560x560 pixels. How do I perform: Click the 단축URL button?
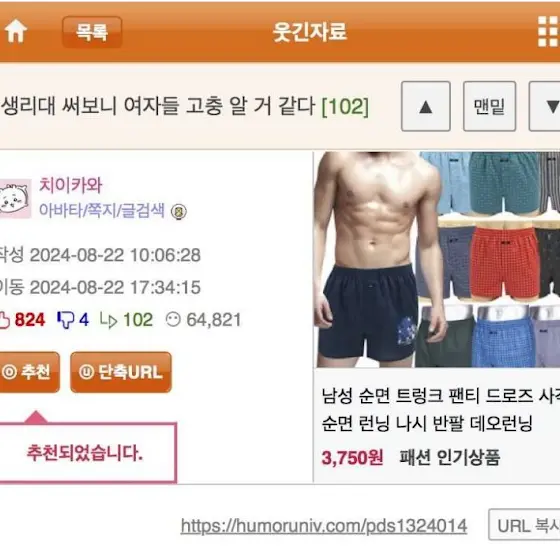pos(121,372)
